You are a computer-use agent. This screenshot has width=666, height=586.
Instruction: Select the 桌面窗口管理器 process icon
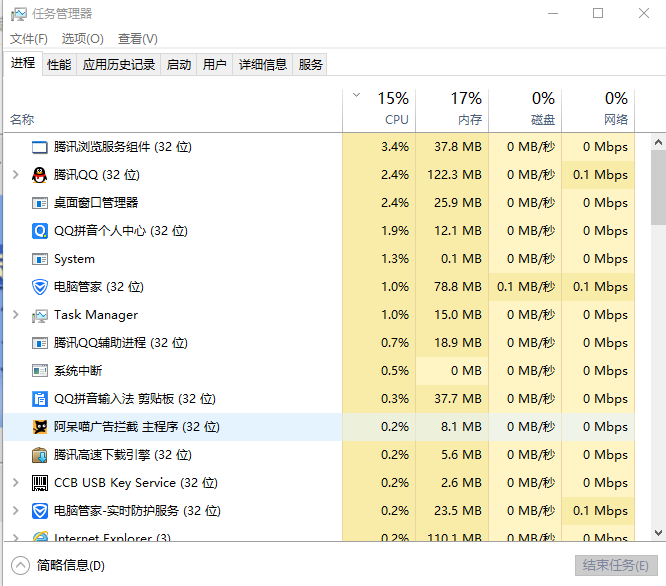(40, 203)
